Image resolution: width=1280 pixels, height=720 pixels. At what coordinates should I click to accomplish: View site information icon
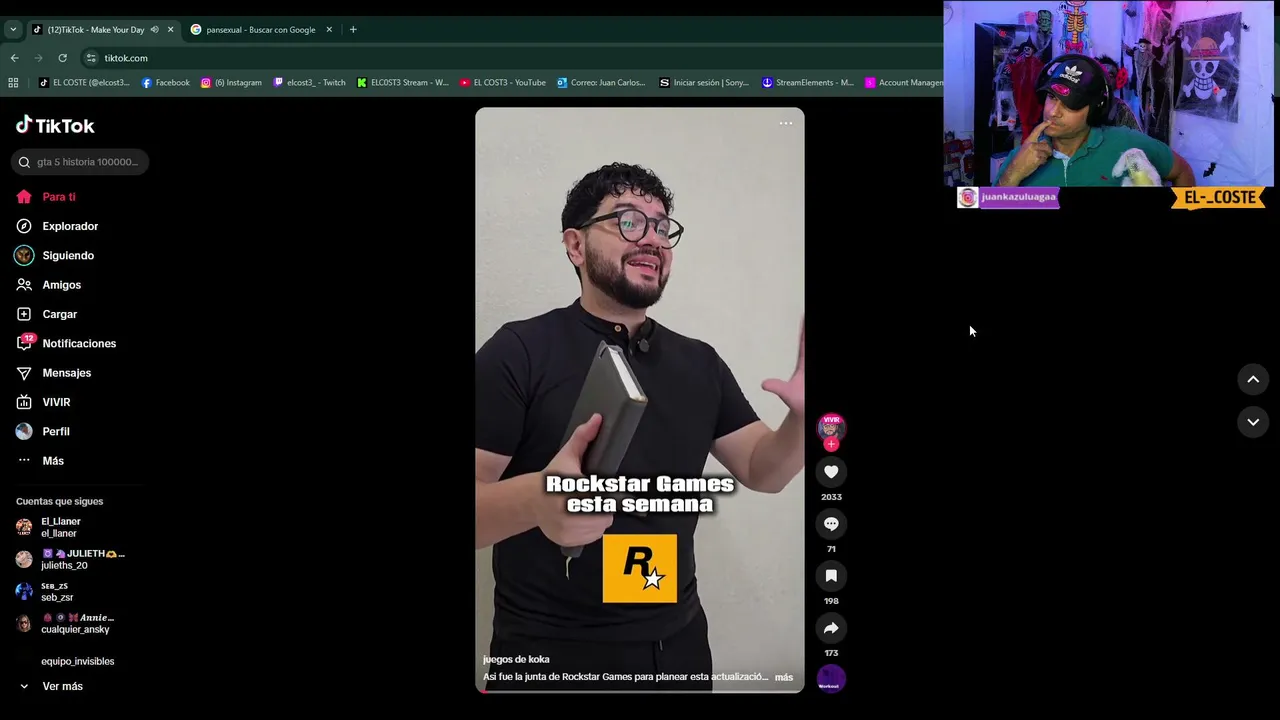[x=92, y=58]
